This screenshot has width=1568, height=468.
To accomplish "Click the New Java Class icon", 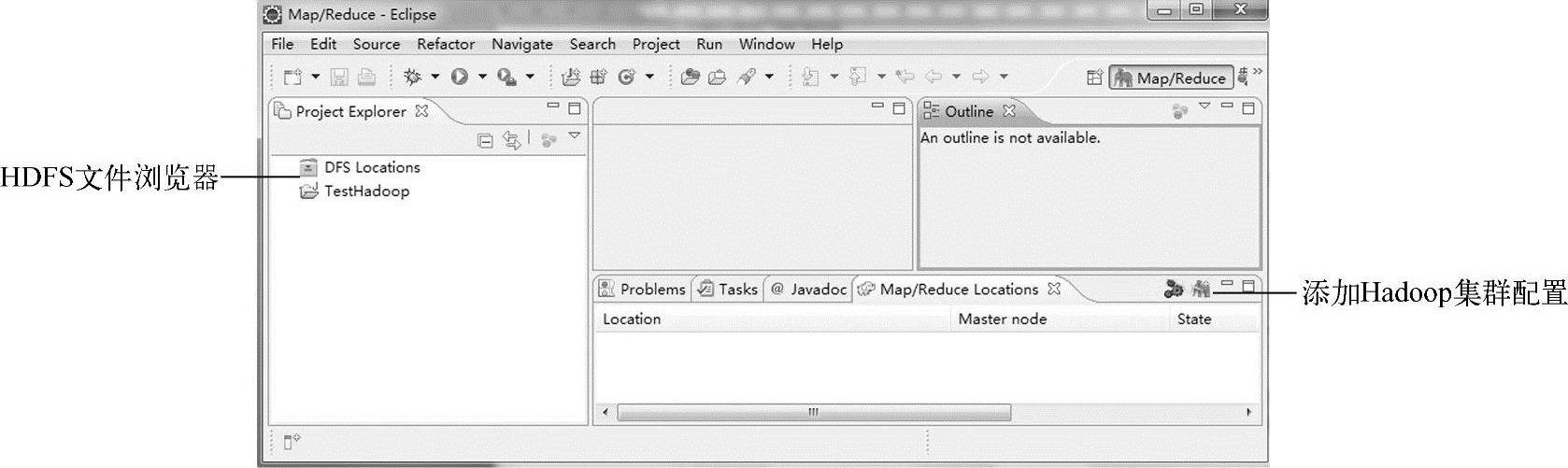I will [626, 77].
